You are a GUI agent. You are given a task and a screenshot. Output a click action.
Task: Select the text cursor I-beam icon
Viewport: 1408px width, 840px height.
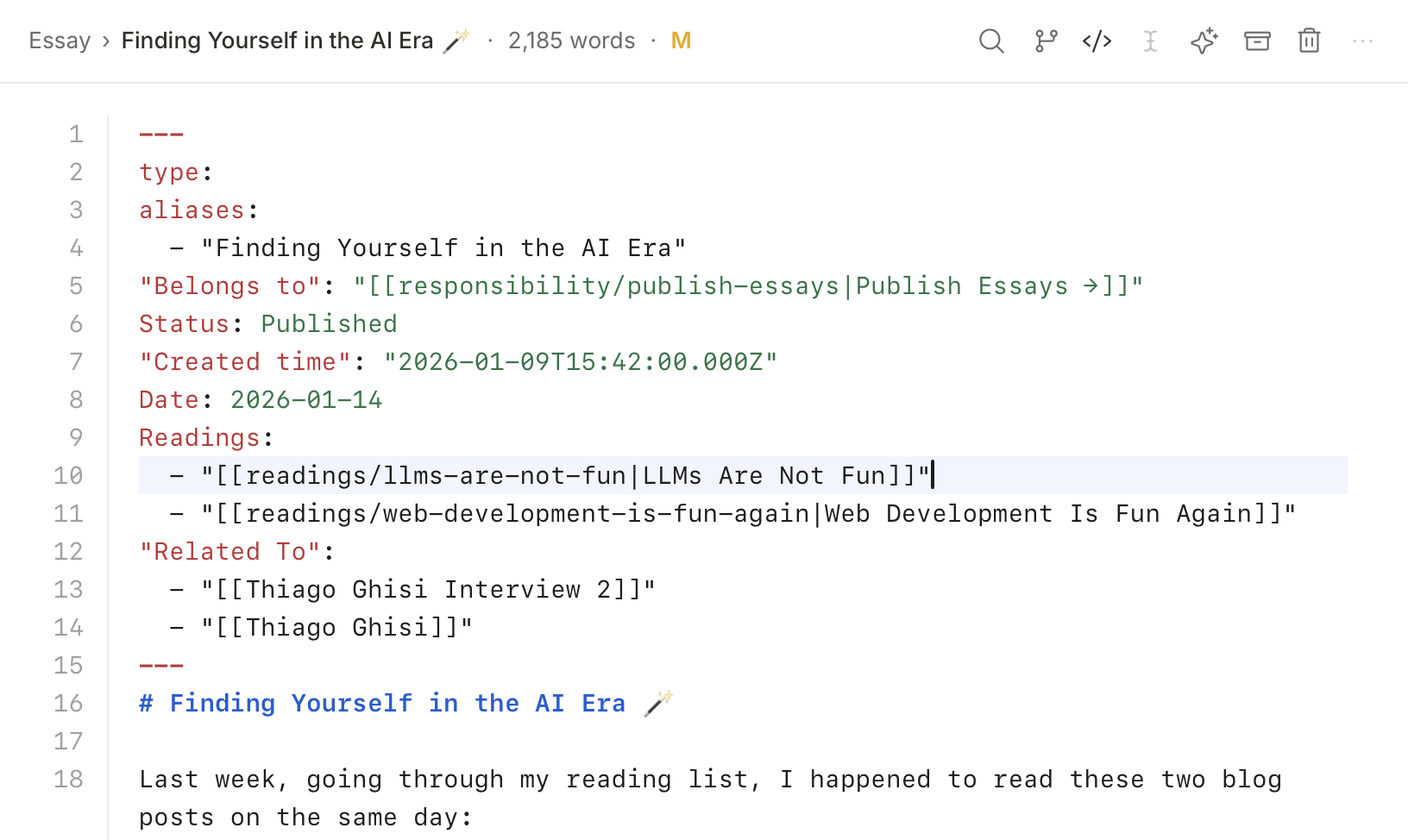coord(1150,41)
